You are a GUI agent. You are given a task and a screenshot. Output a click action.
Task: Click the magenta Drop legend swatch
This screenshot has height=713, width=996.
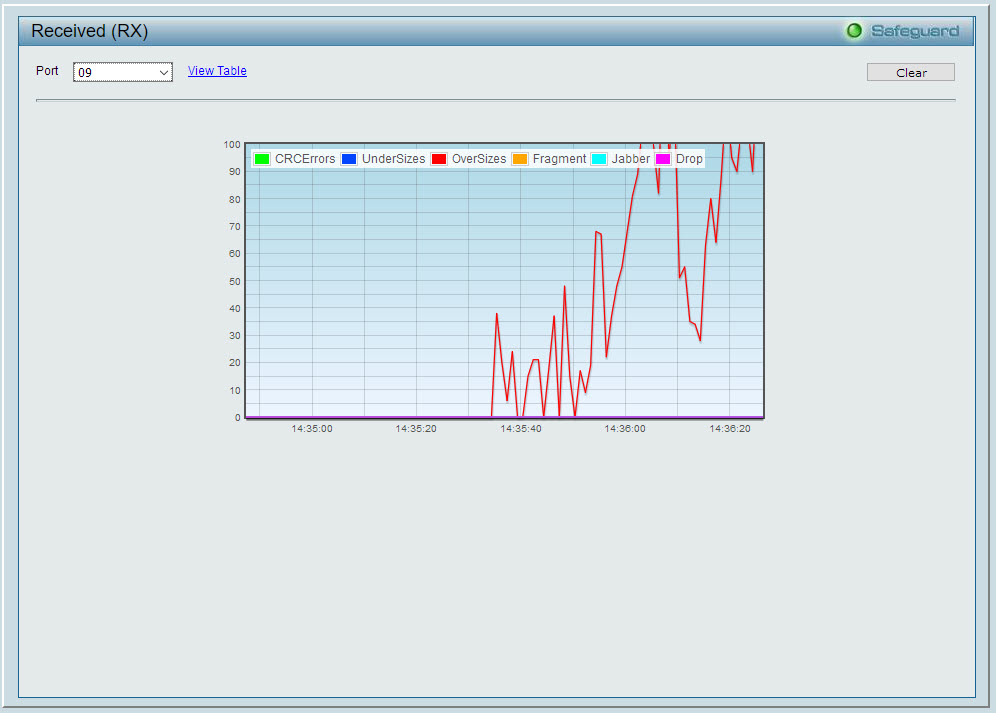[x=662, y=159]
